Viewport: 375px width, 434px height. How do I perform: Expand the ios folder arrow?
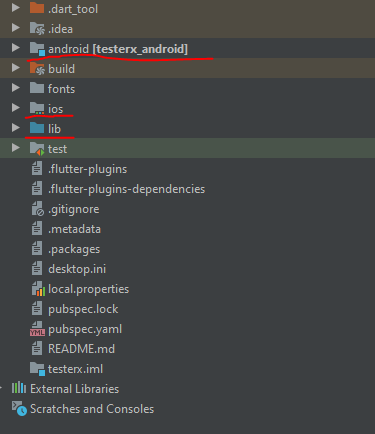15,108
